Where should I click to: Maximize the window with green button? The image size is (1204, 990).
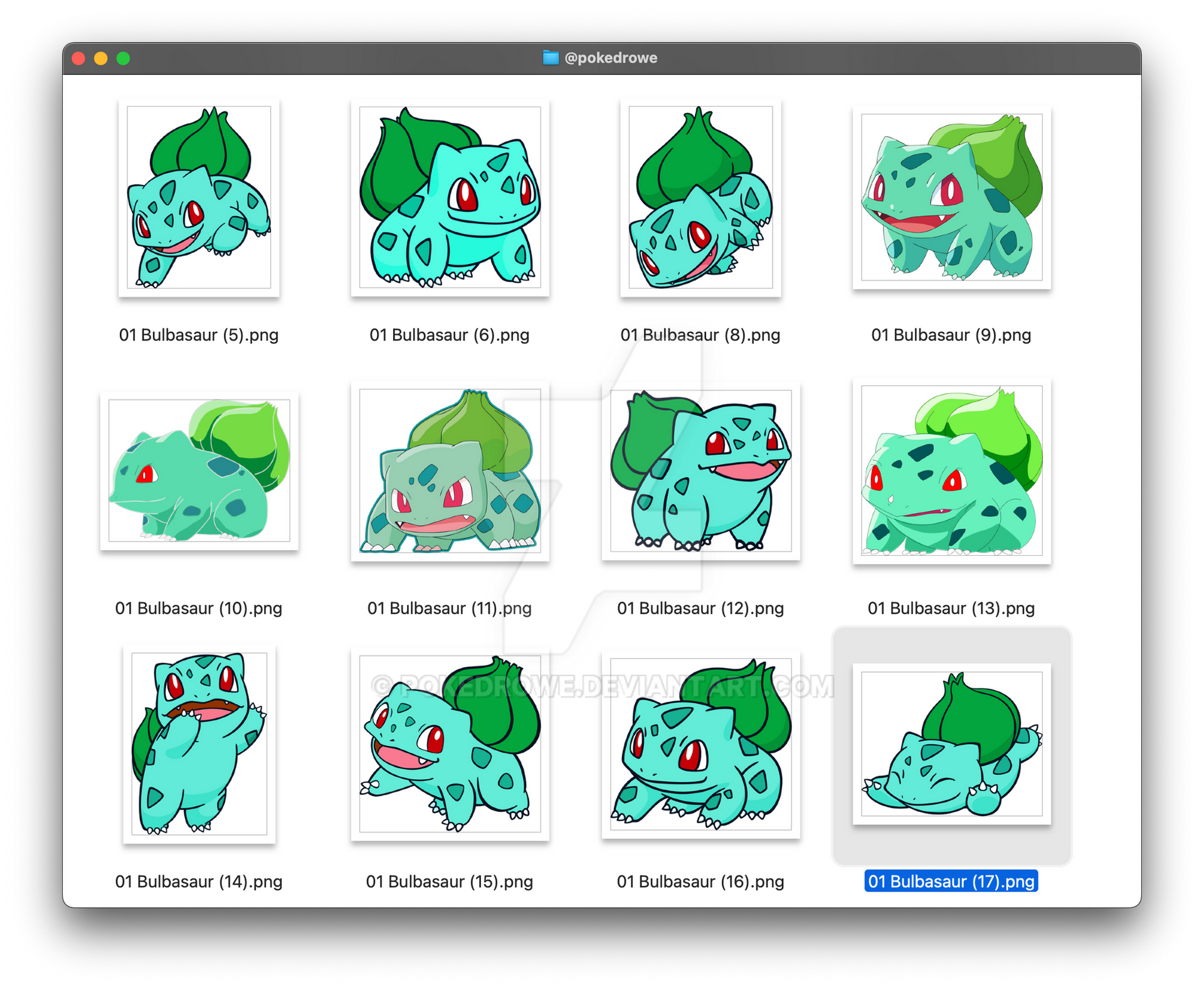click(x=124, y=58)
